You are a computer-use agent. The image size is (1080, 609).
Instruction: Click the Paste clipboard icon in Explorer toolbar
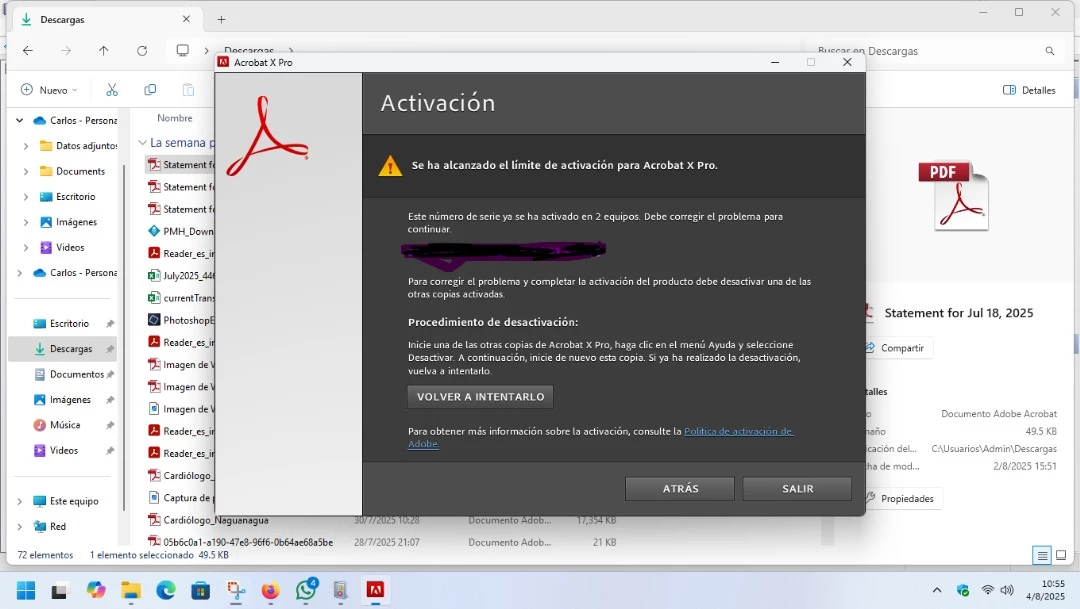click(x=188, y=90)
